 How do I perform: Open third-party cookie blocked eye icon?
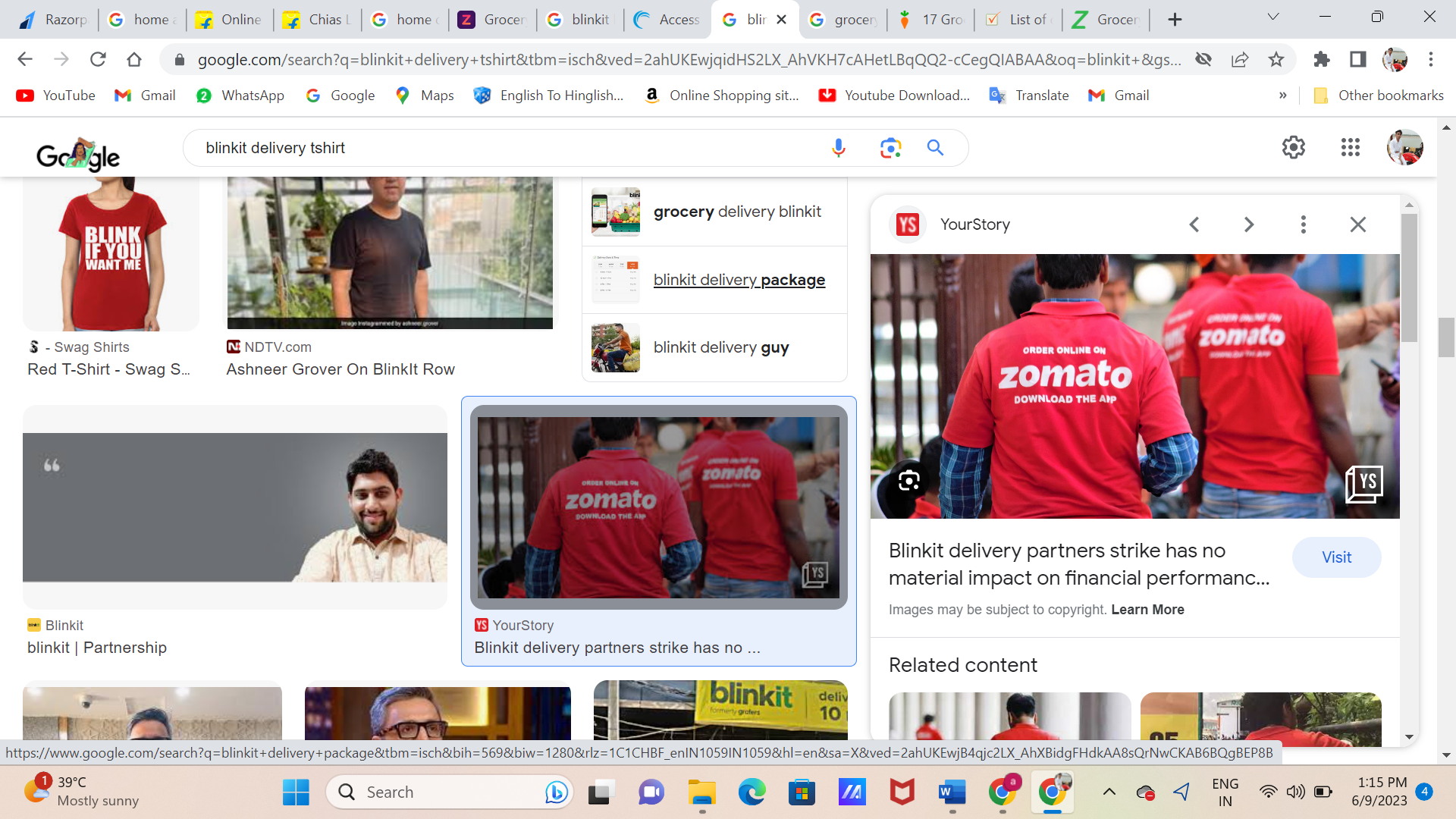click(x=1203, y=59)
